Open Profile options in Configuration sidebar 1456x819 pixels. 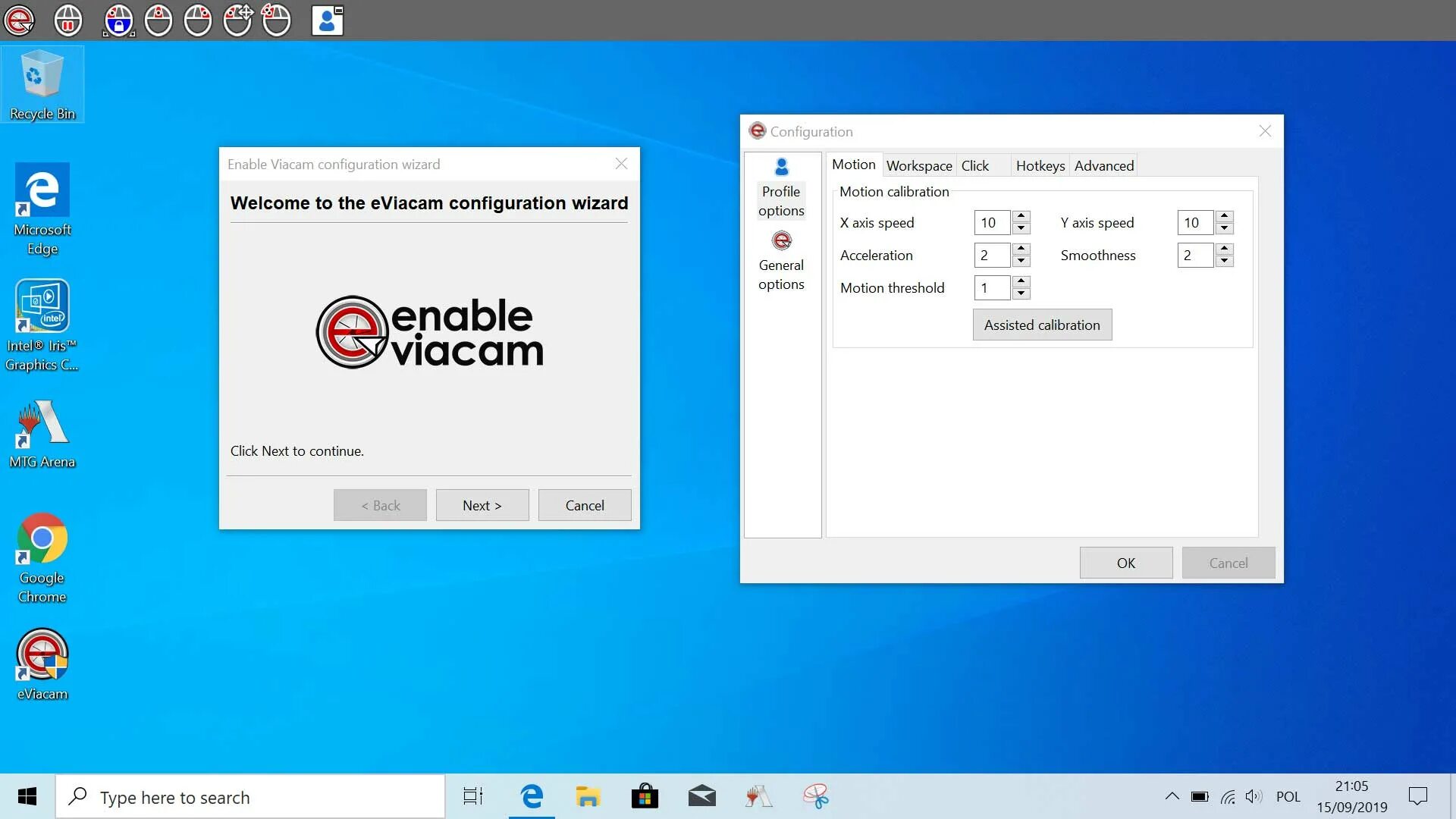pyautogui.click(x=781, y=188)
